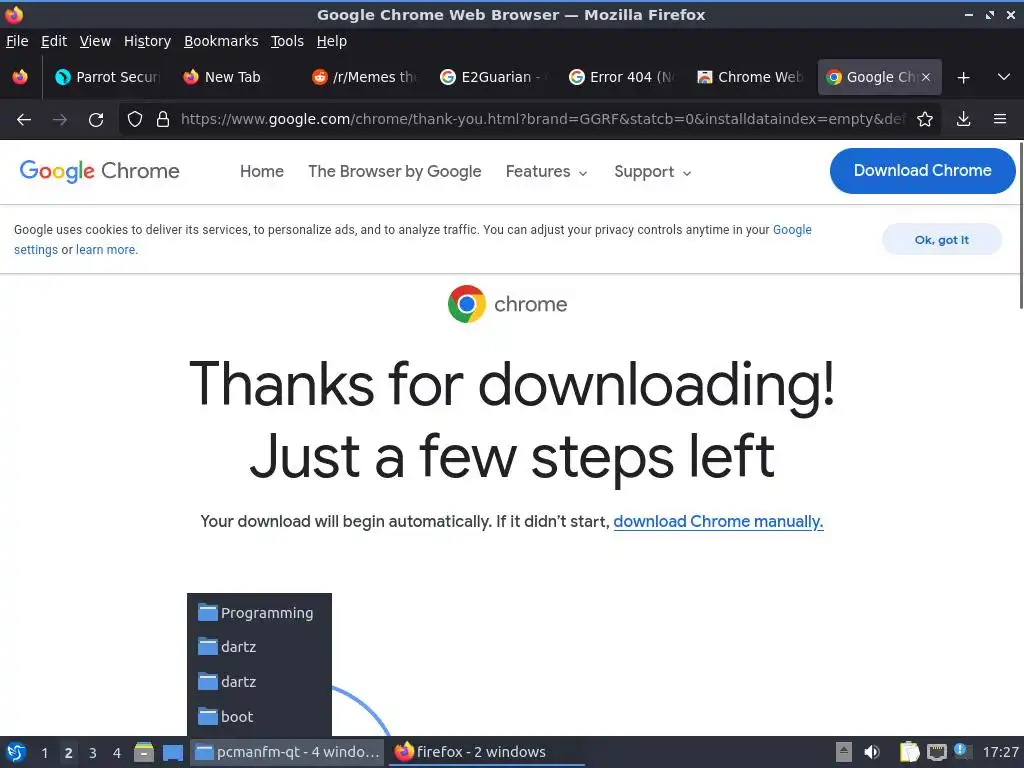1024x768 pixels.
Task: Close the active Google Chrome tab
Action: coord(926,77)
